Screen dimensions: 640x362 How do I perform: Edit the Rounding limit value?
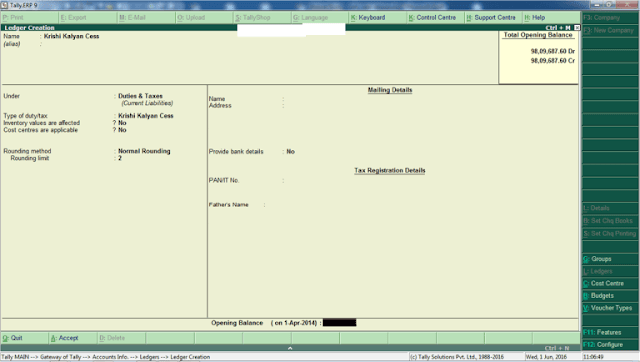coord(120,158)
